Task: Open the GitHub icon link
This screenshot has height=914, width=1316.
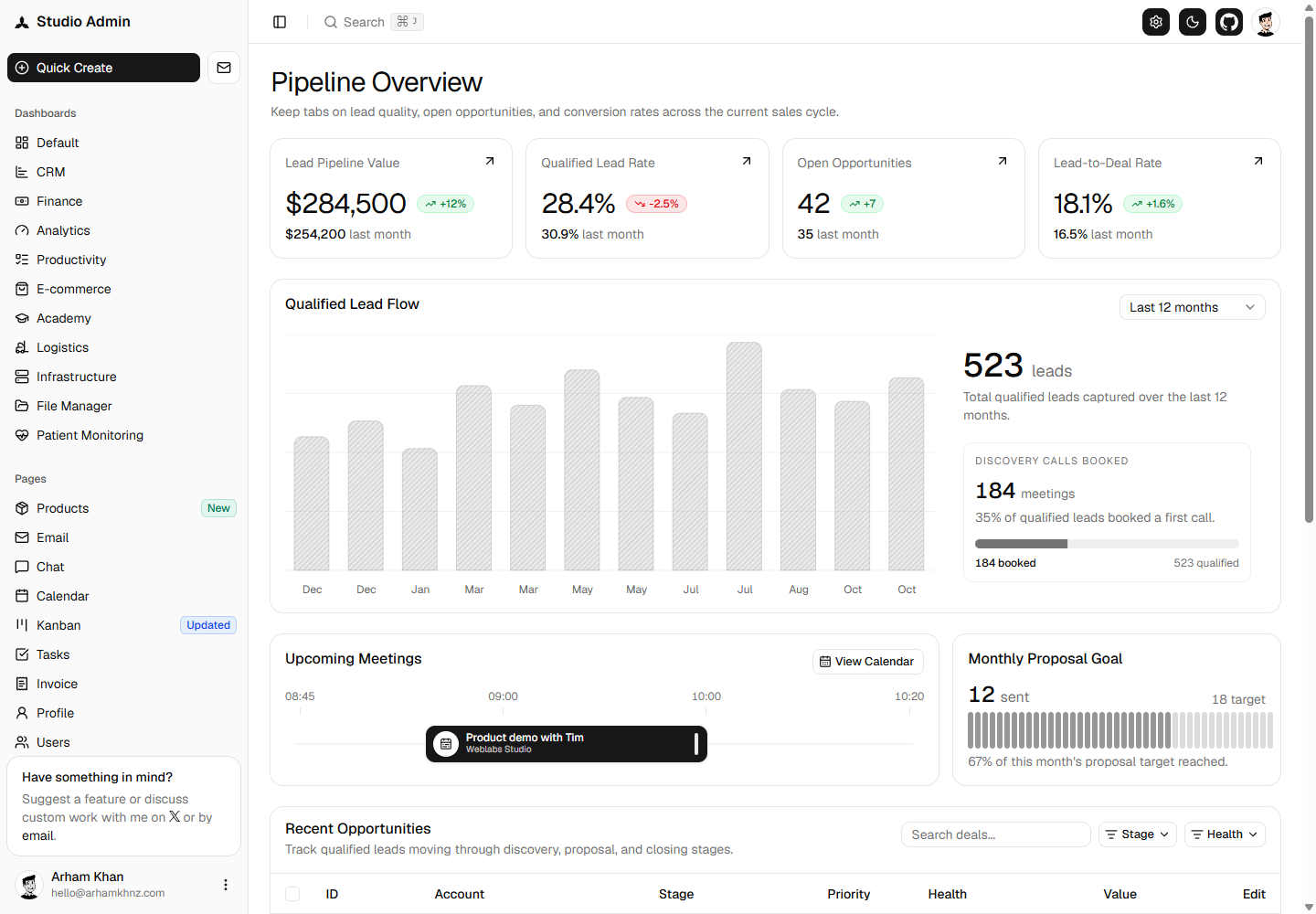Action: point(1229,22)
